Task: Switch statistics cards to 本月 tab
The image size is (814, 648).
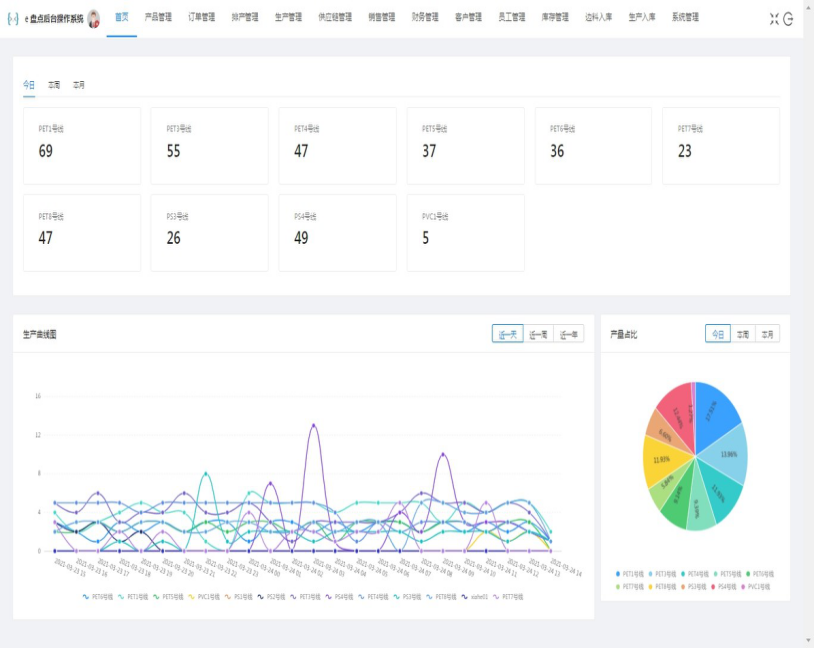Action: (78, 86)
